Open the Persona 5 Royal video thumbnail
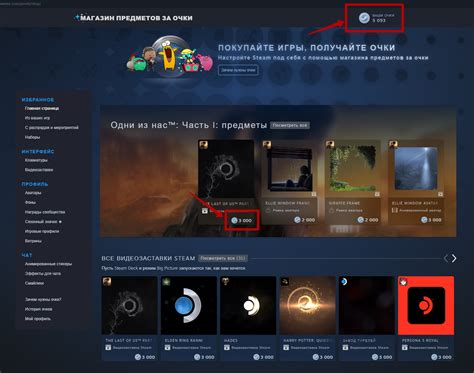Screen dimensions: 474x373 (426, 305)
